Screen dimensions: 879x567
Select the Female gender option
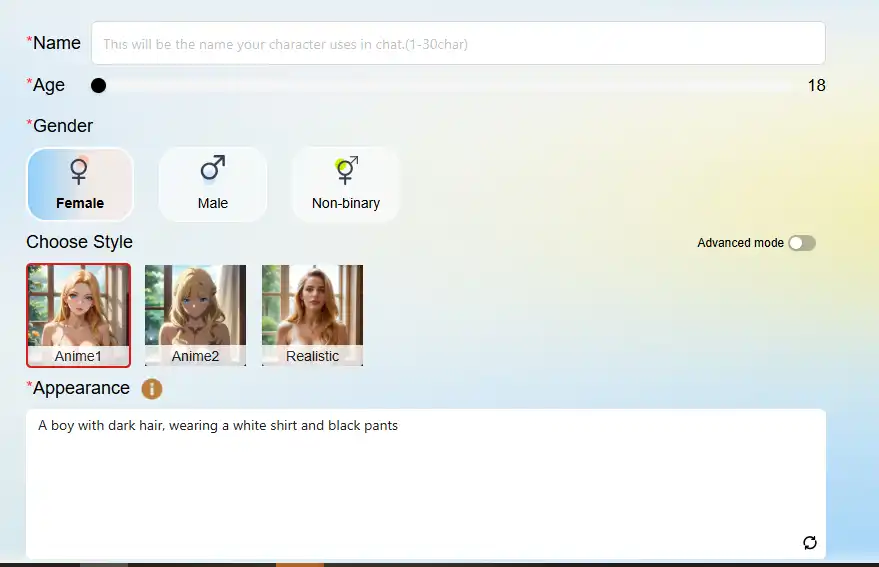[80, 184]
